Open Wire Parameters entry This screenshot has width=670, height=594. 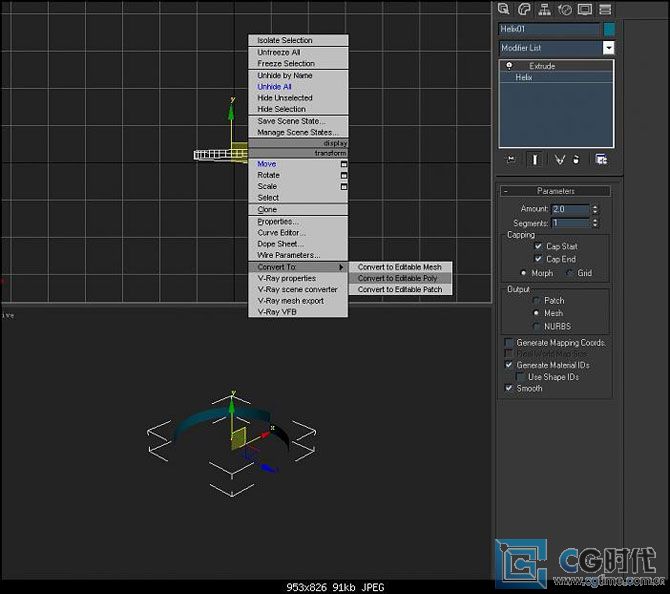pos(298,255)
